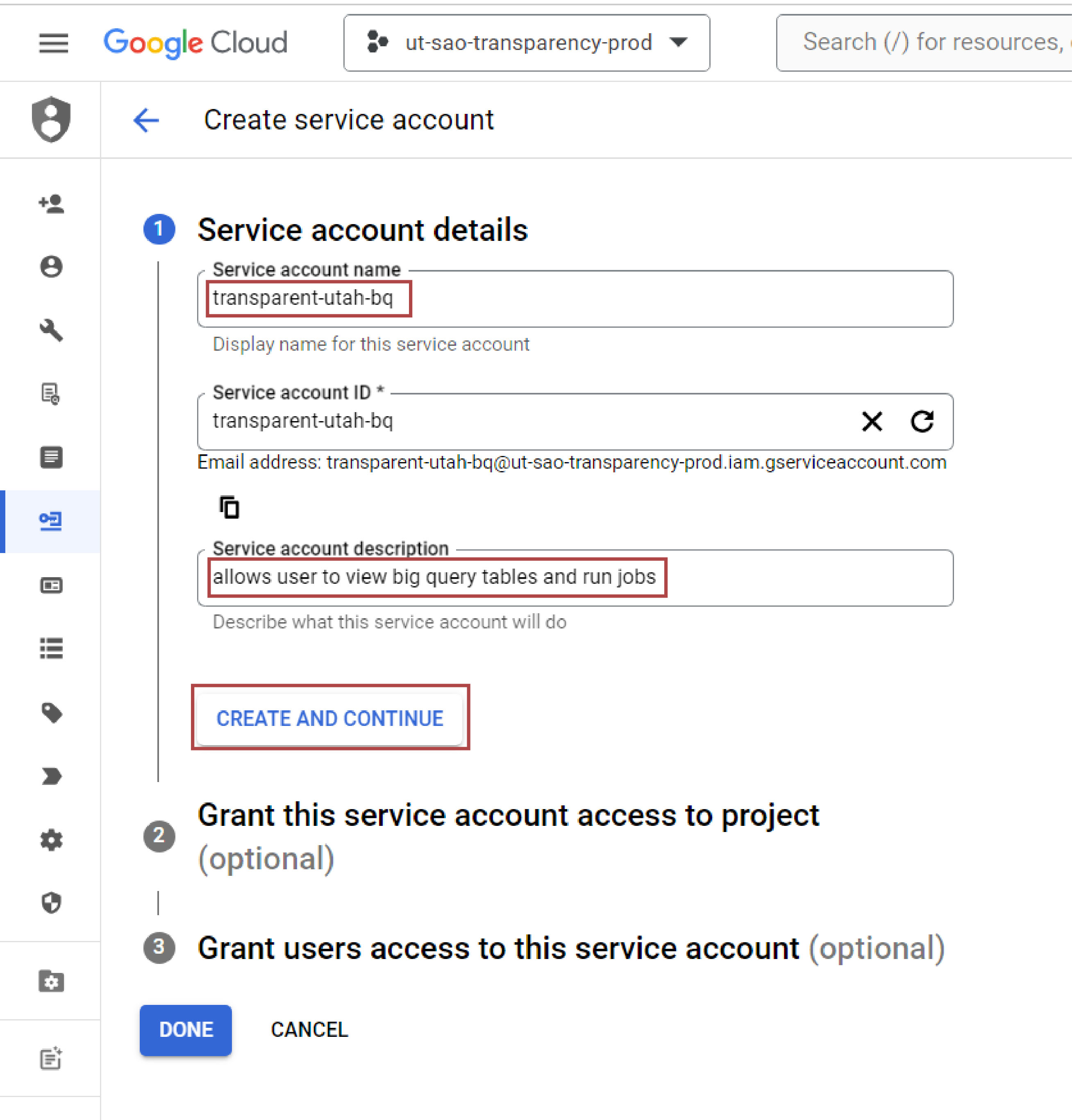Image resolution: width=1072 pixels, height=1120 pixels.
Task: Click into Service account description field
Action: tap(574, 578)
